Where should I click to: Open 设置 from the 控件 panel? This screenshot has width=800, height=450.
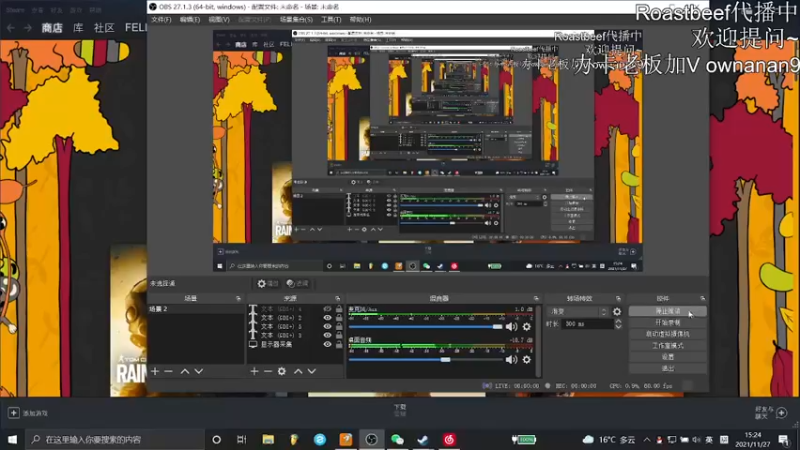(667, 357)
